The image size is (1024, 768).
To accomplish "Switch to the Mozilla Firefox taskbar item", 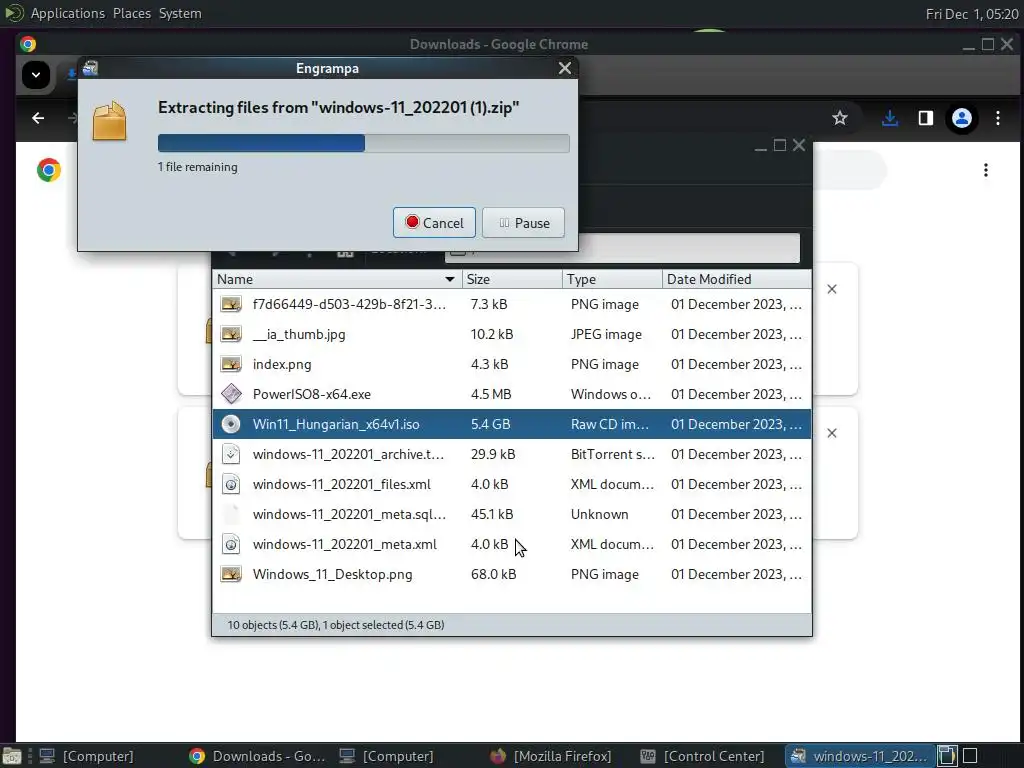I will 551,756.
